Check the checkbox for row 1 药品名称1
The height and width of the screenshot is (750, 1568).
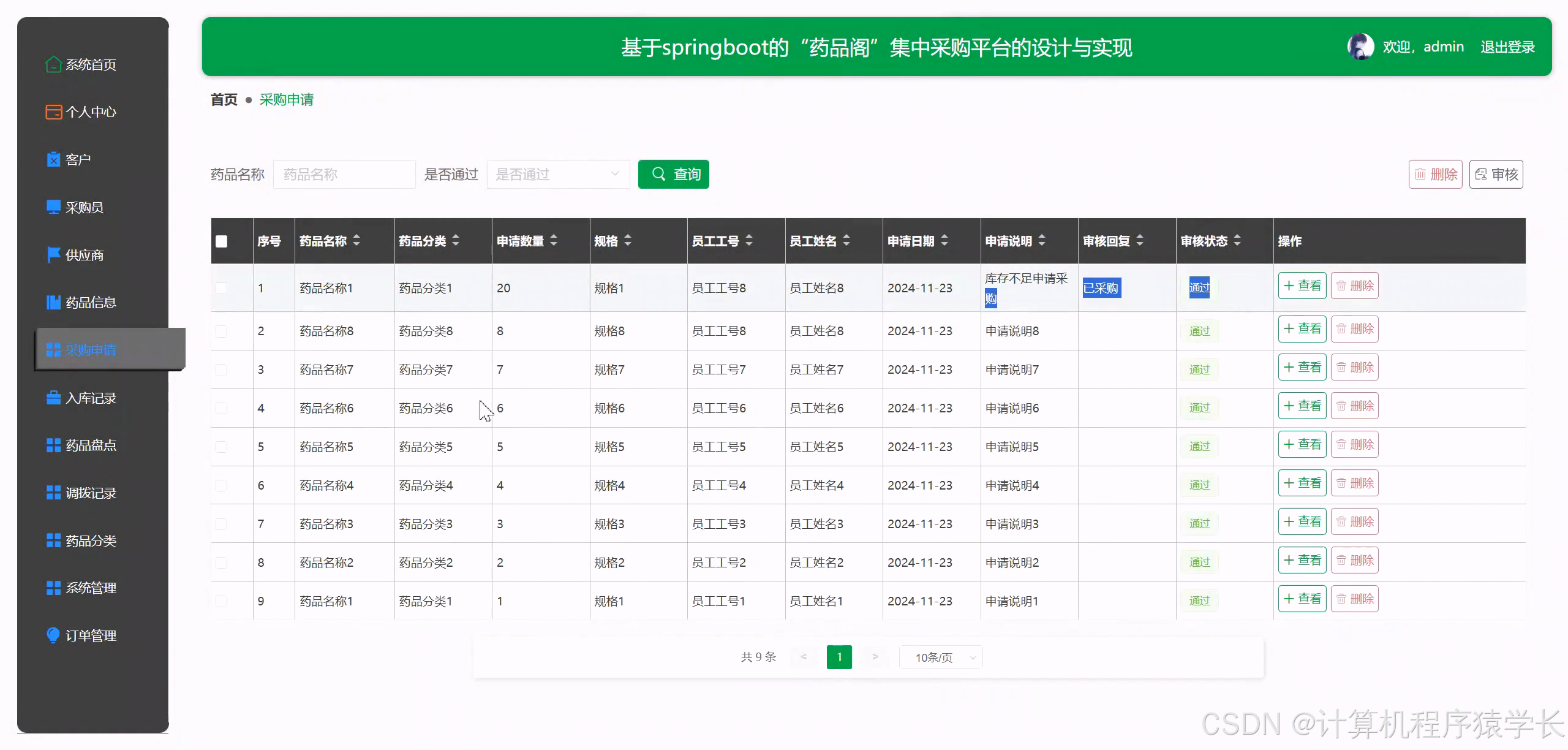[222, 288]
